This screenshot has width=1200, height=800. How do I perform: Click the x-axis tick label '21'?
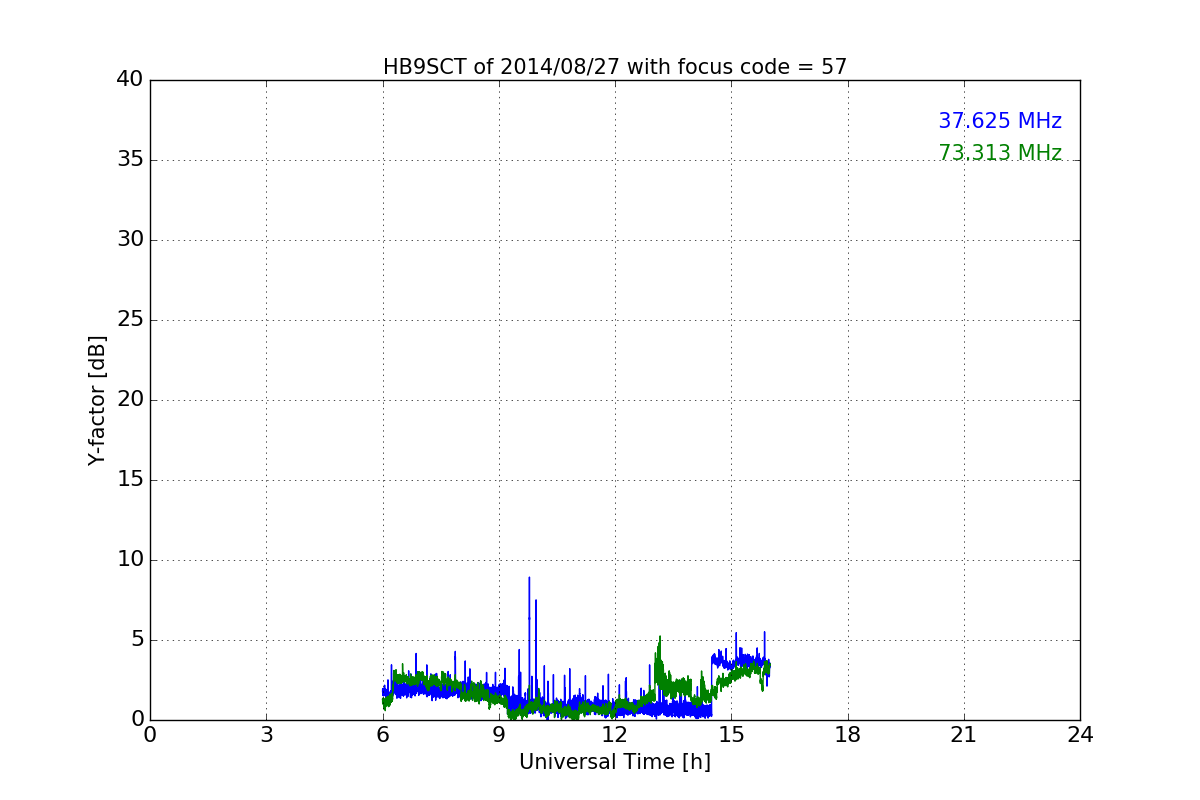(964, 735)
